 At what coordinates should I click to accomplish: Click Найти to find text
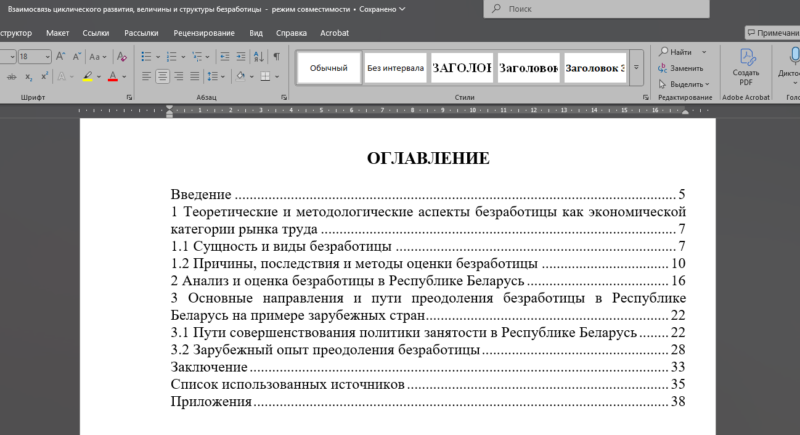tap(675, 52)
